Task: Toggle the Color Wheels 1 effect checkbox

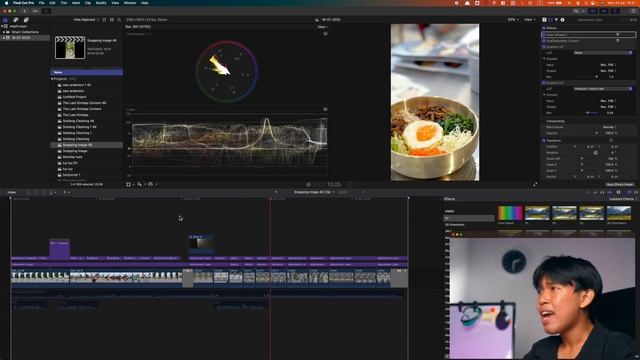Action: 544,35
